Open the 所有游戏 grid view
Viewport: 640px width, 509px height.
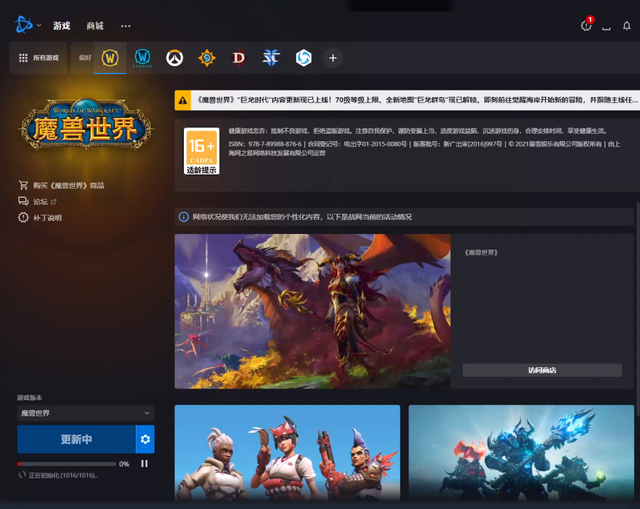point(38,58)
